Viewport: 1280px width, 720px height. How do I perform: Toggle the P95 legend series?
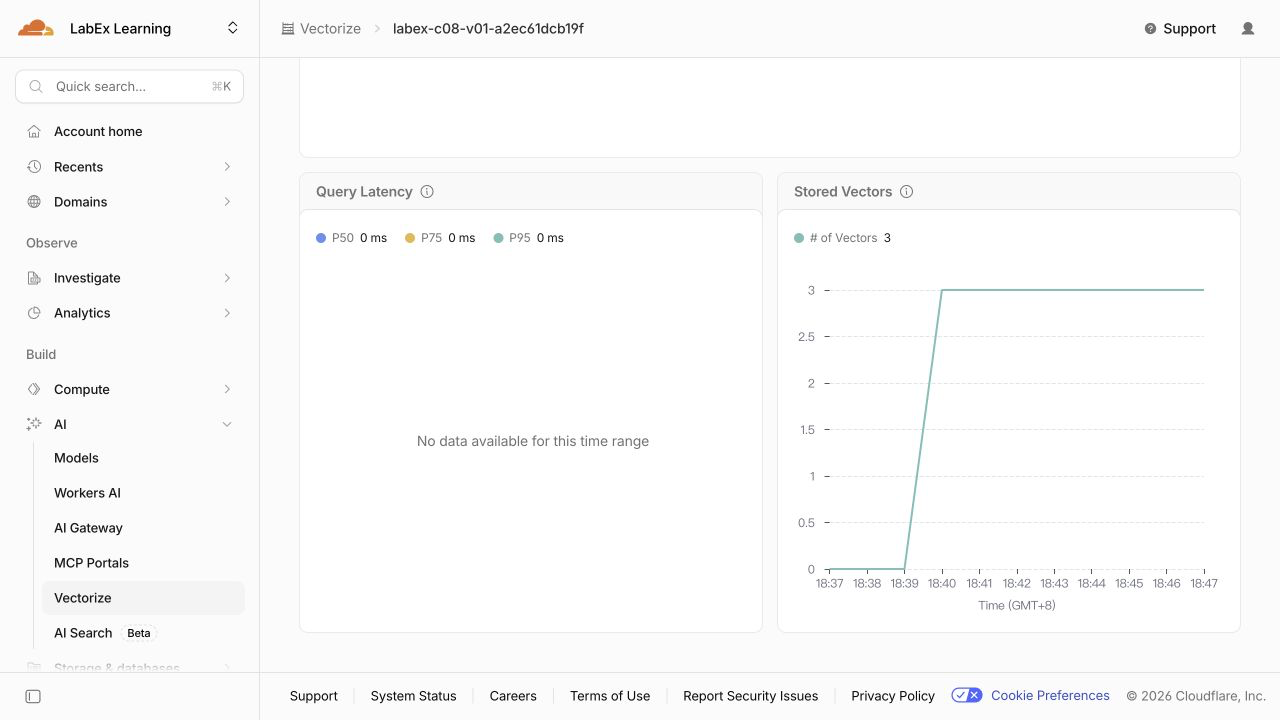tap(528, 238)
